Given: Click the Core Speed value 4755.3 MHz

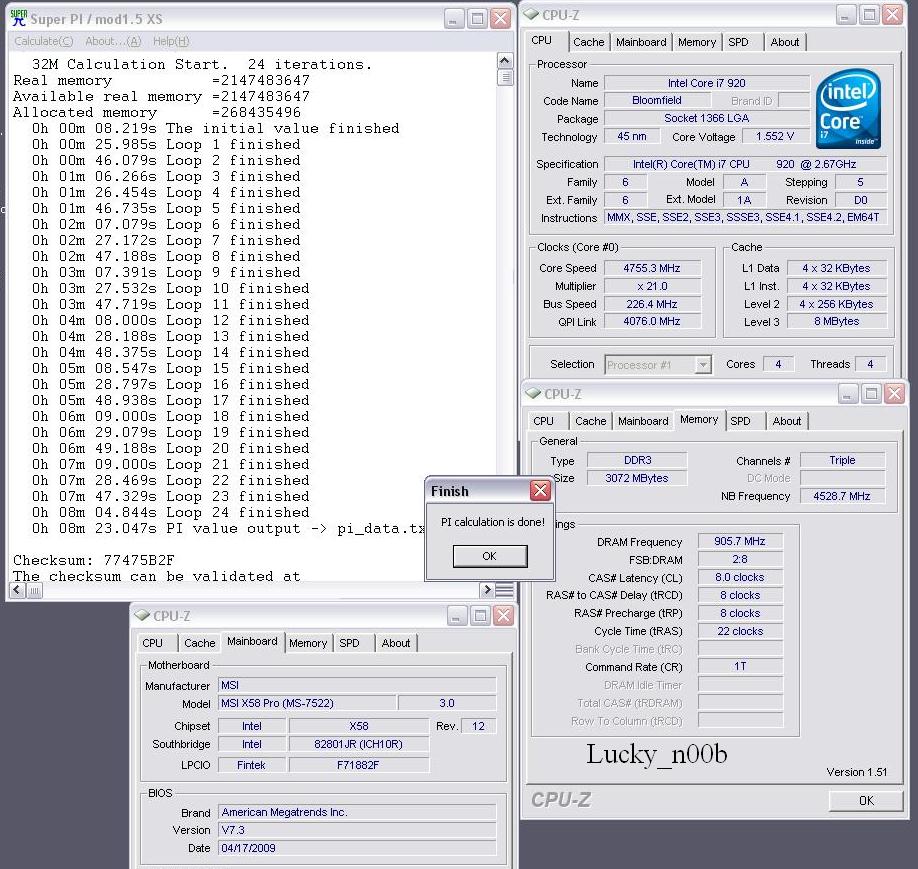Looking at the screenshot, I should coord(652,268).
